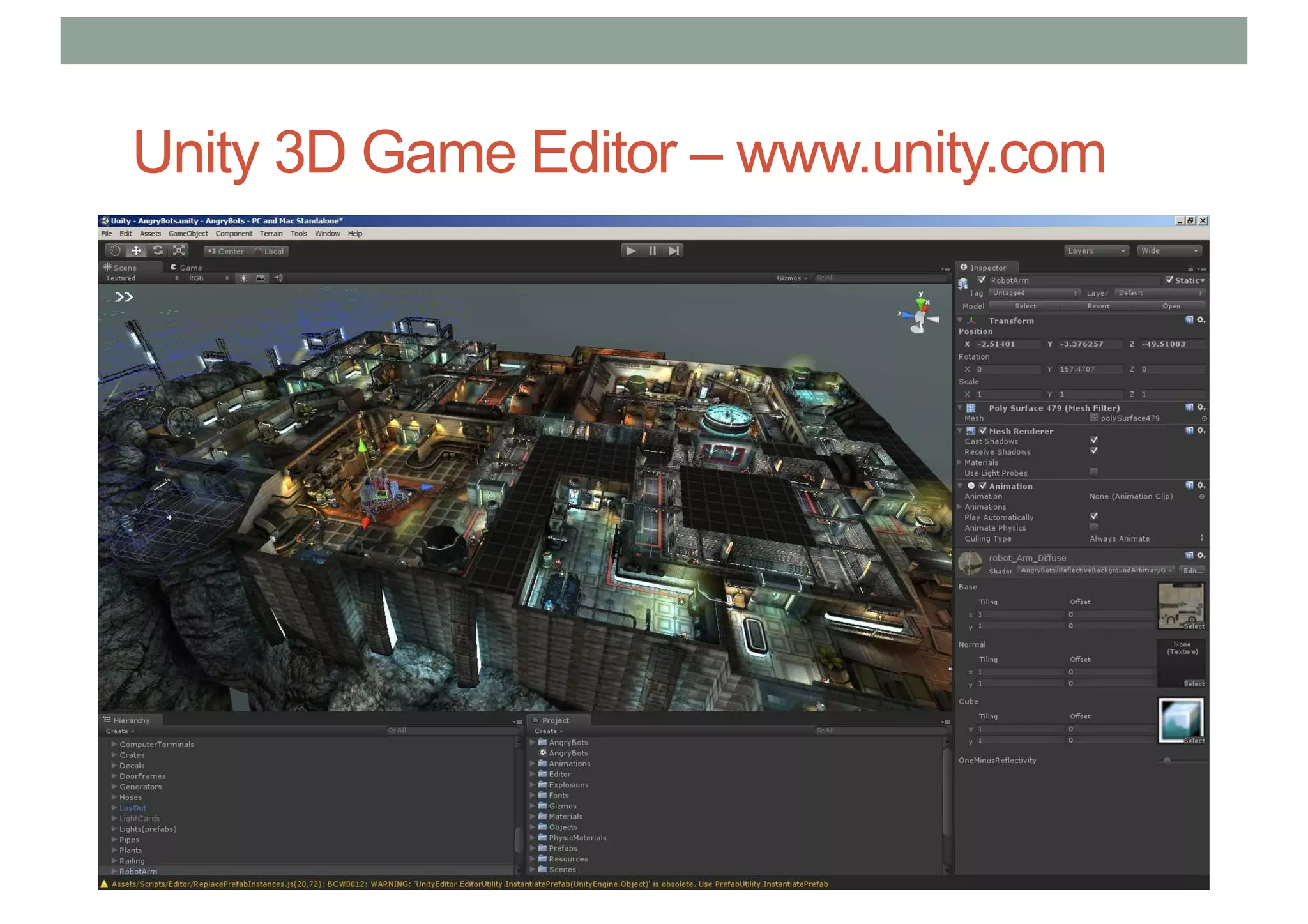Select the Move tool
Image resolution: width=1308 pixels, height=924 pixels.
click(x=136, y=251)
